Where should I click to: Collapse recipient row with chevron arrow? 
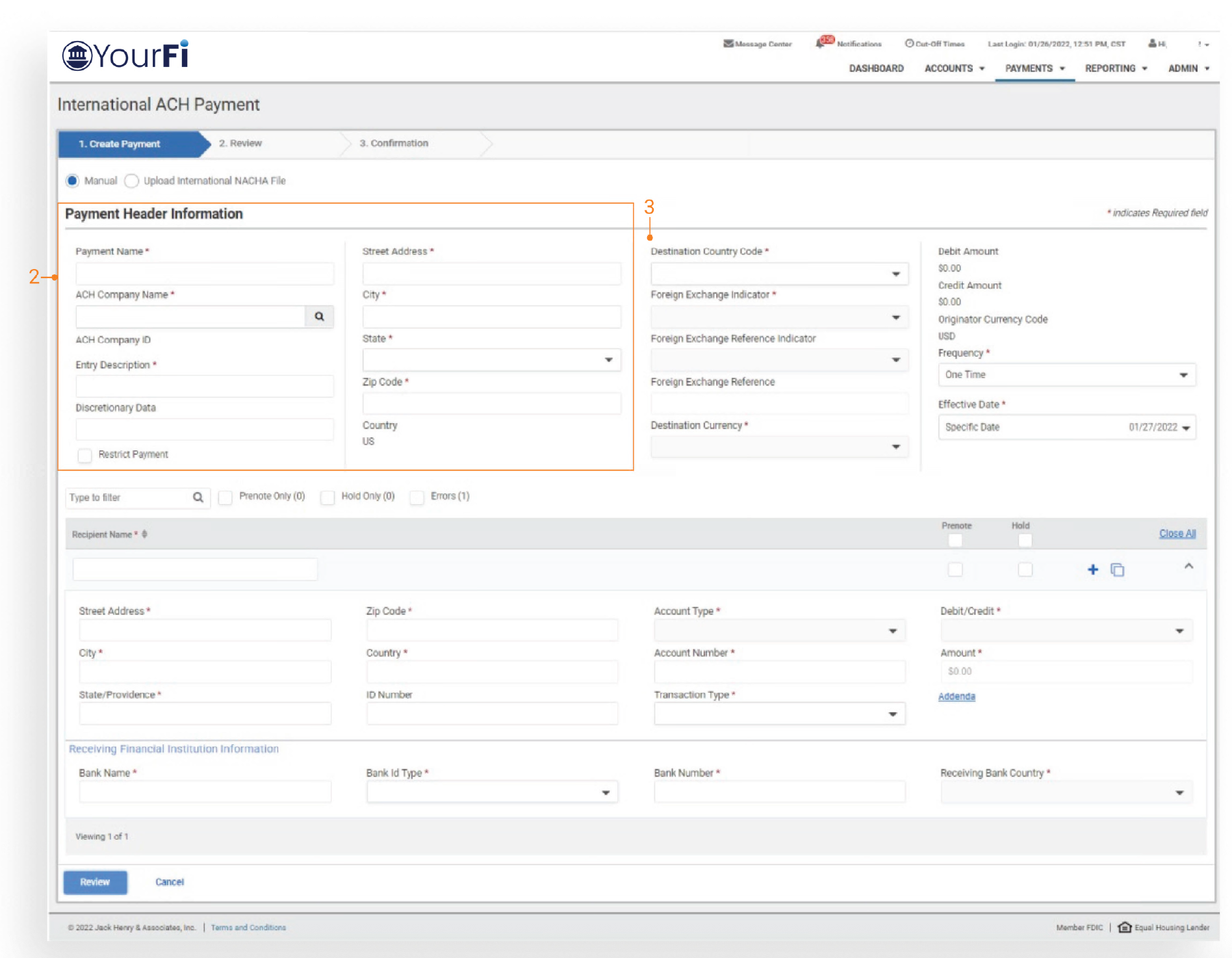pyautogui.click(x=1188, y=567)
